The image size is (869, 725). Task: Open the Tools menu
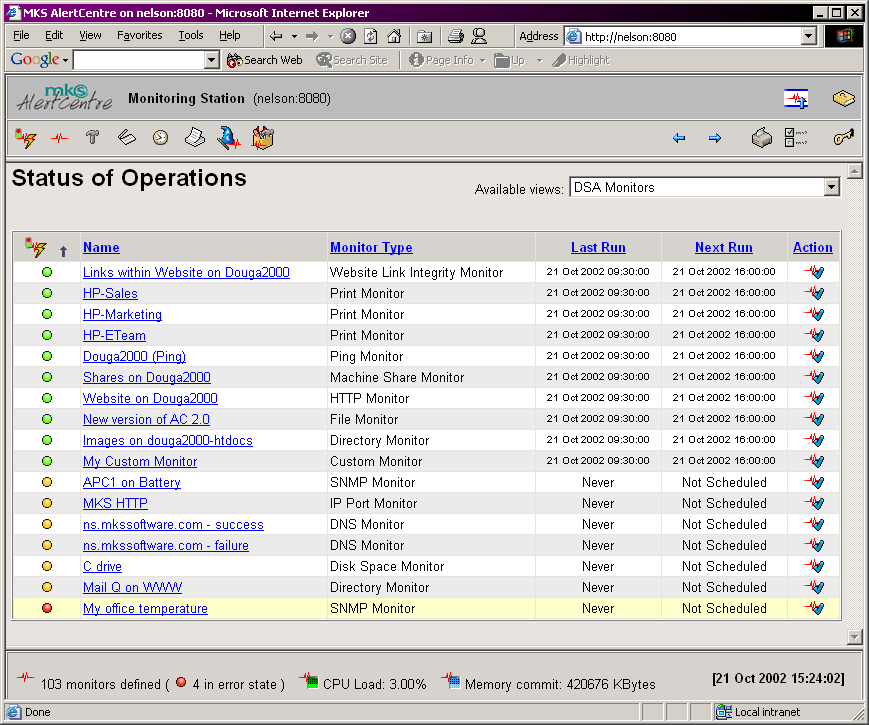pos(190,35)
